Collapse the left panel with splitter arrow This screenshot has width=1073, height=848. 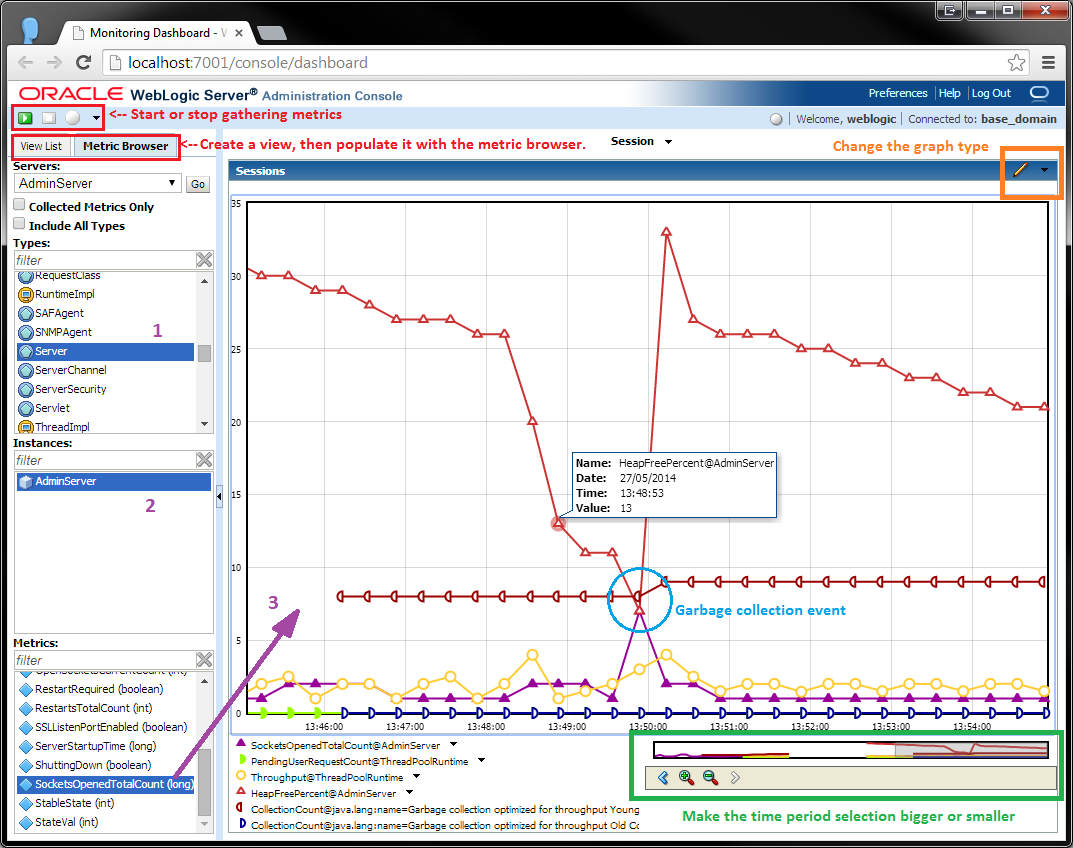point(219,496)
